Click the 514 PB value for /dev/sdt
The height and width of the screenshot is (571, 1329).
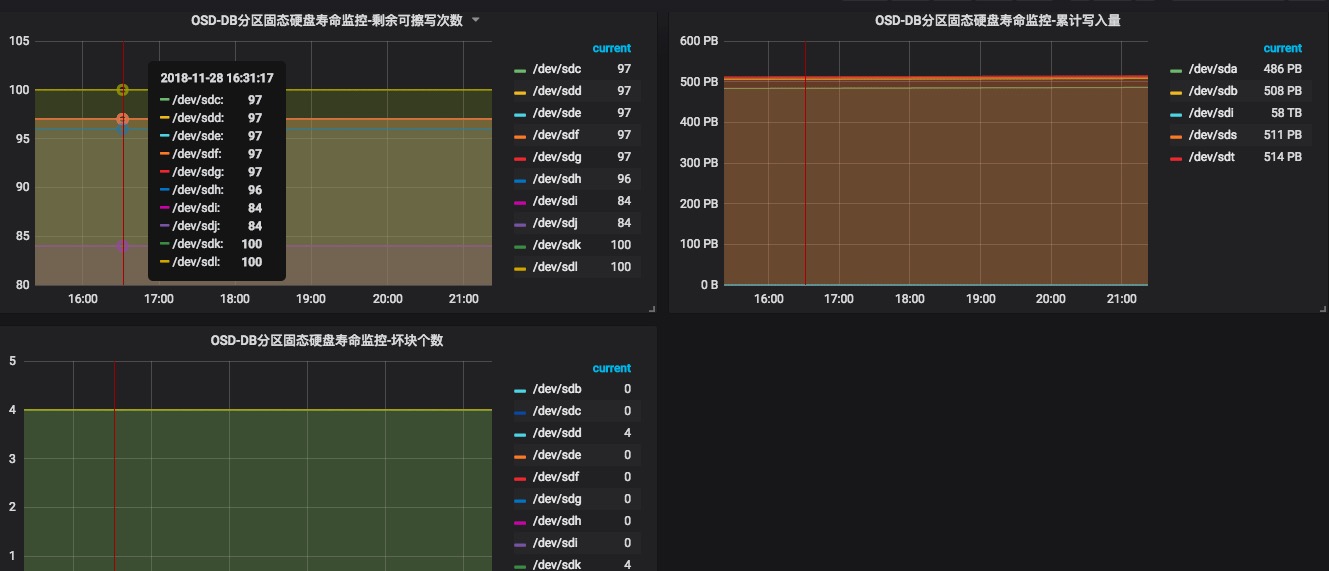tap(1282, 157)
